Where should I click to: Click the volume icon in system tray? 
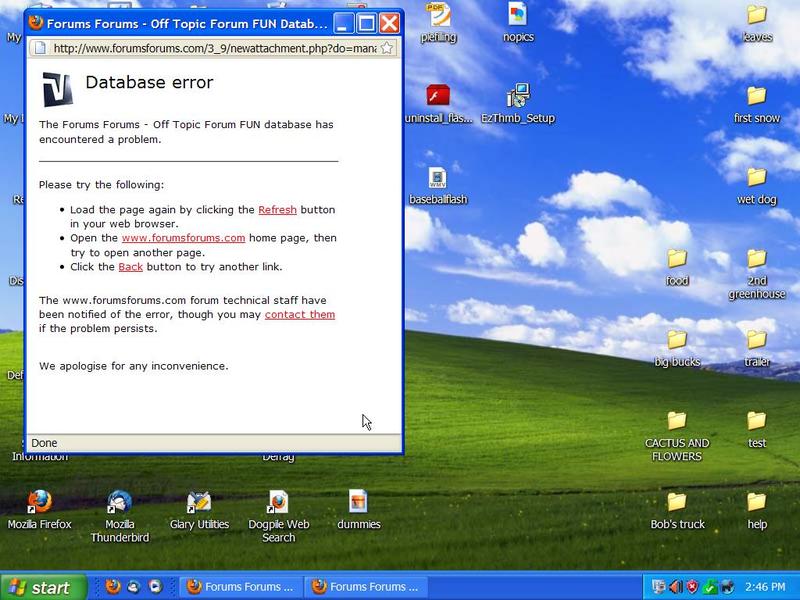[676, 587]
